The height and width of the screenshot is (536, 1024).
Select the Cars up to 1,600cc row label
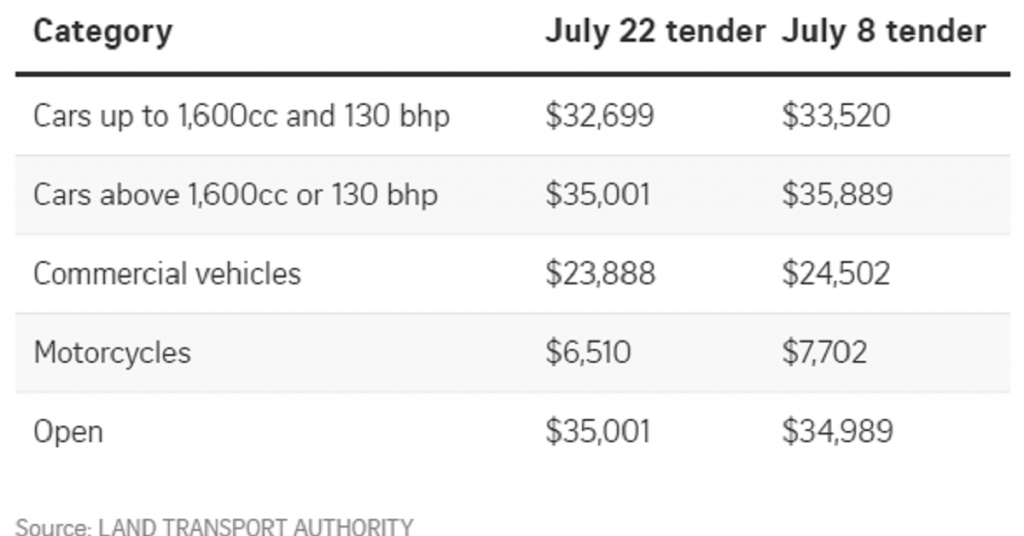pos(242,116)
